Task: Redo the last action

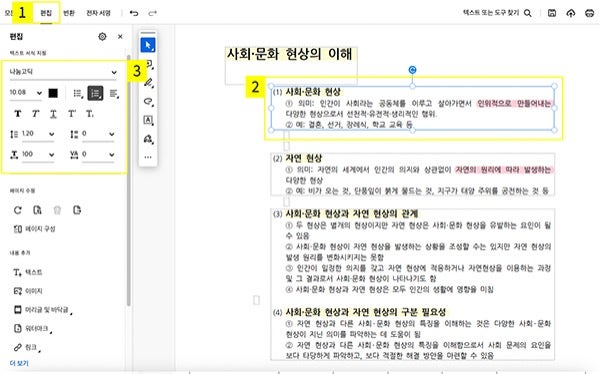Action: pos(152,13)
